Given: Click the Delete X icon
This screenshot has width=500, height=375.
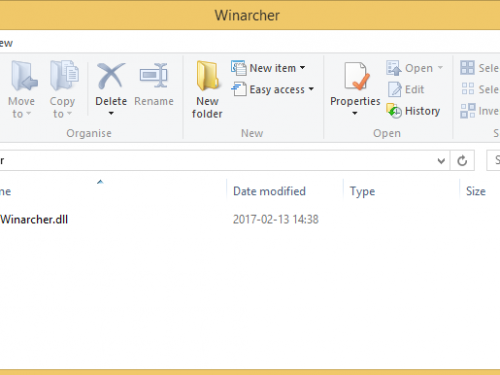Looking at the screenshot, I should pyautogui.click(x=111, y=76).
